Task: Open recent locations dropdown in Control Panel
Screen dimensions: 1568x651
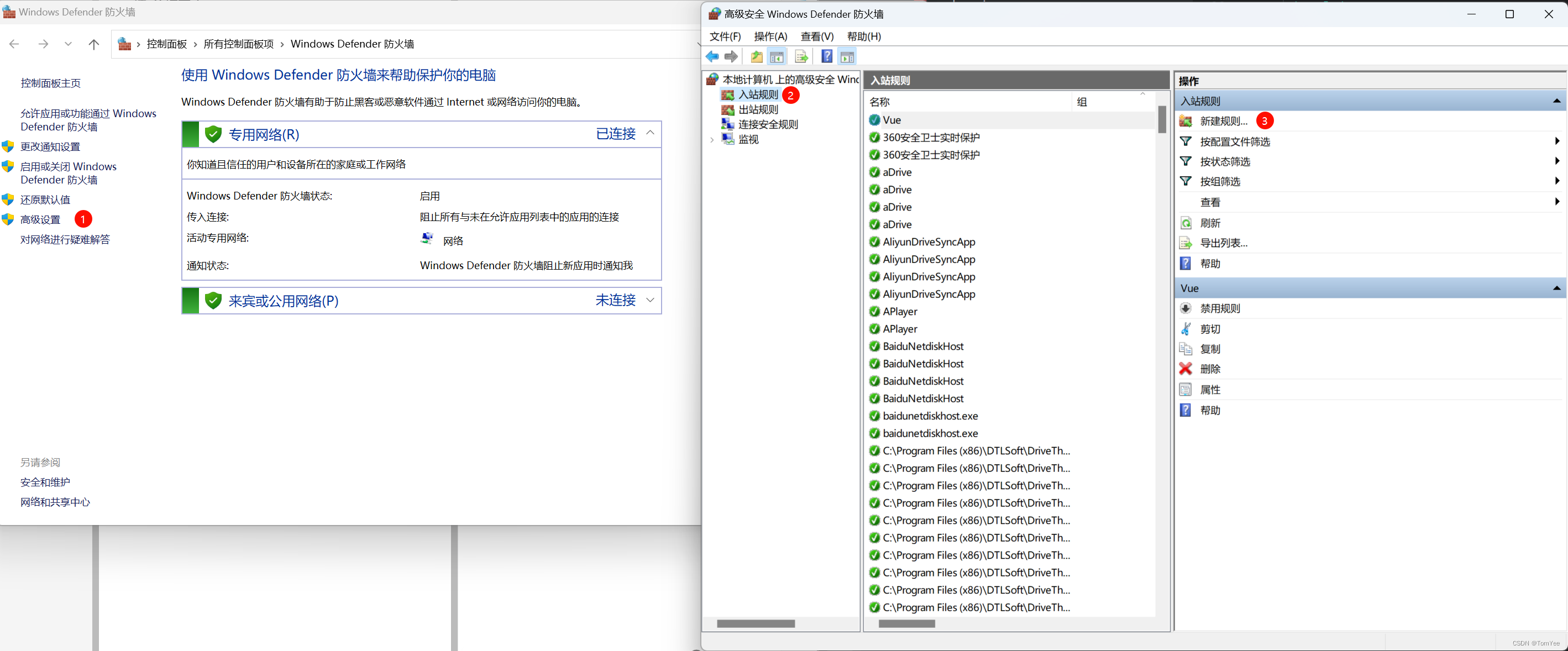Action: coord(68,44)
